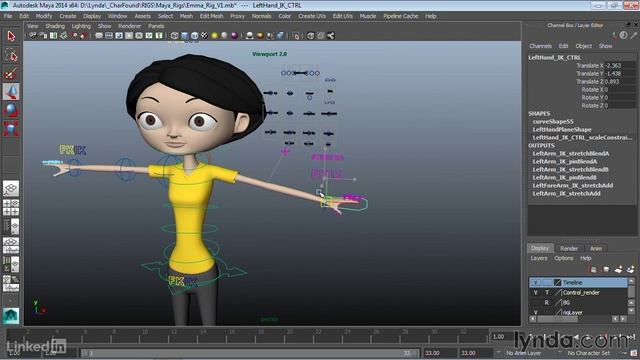
Task: Enable smooth shade all cube icon
Action: pyautogui.click(x=184, y=36)
